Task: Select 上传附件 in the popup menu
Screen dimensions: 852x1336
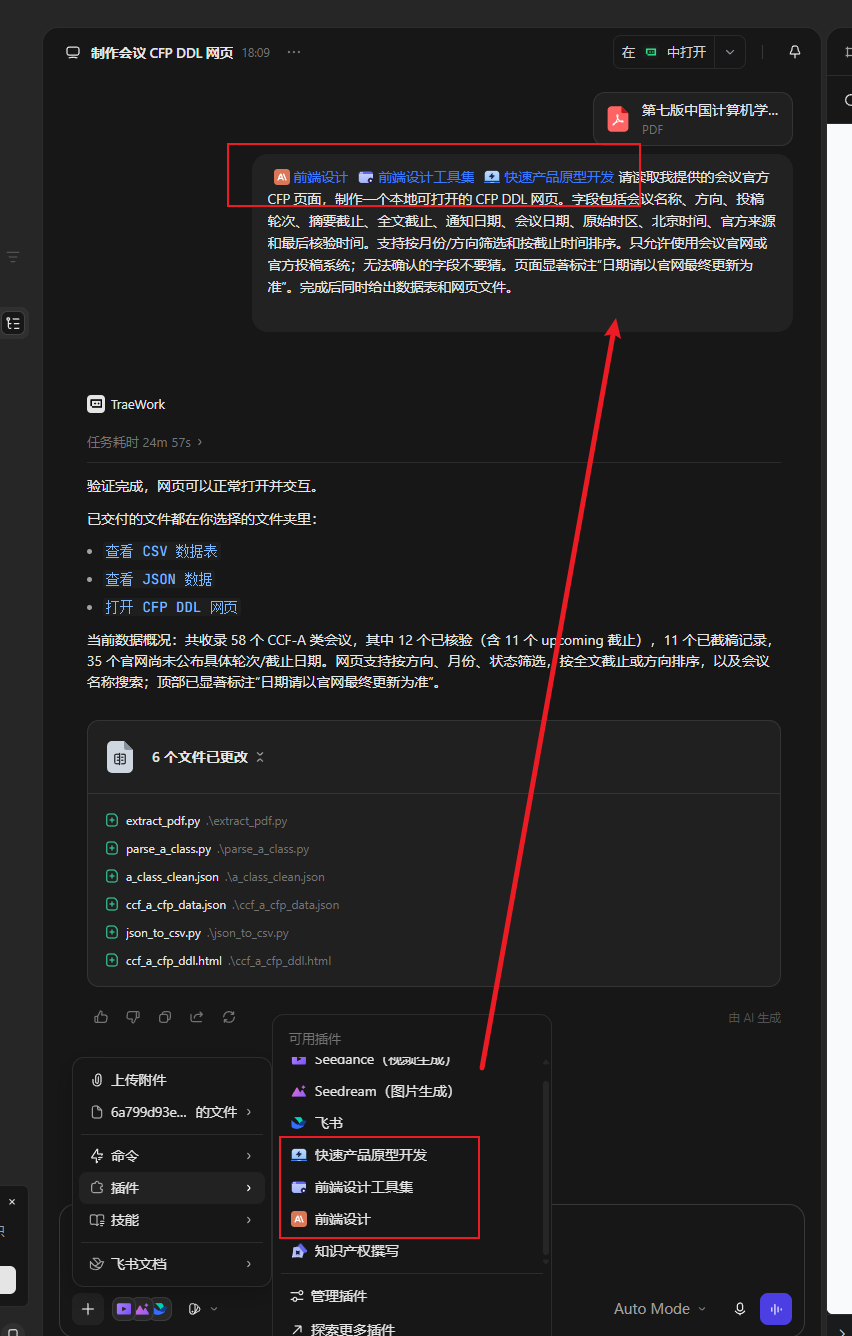Action: click(x=172, y=1080)
